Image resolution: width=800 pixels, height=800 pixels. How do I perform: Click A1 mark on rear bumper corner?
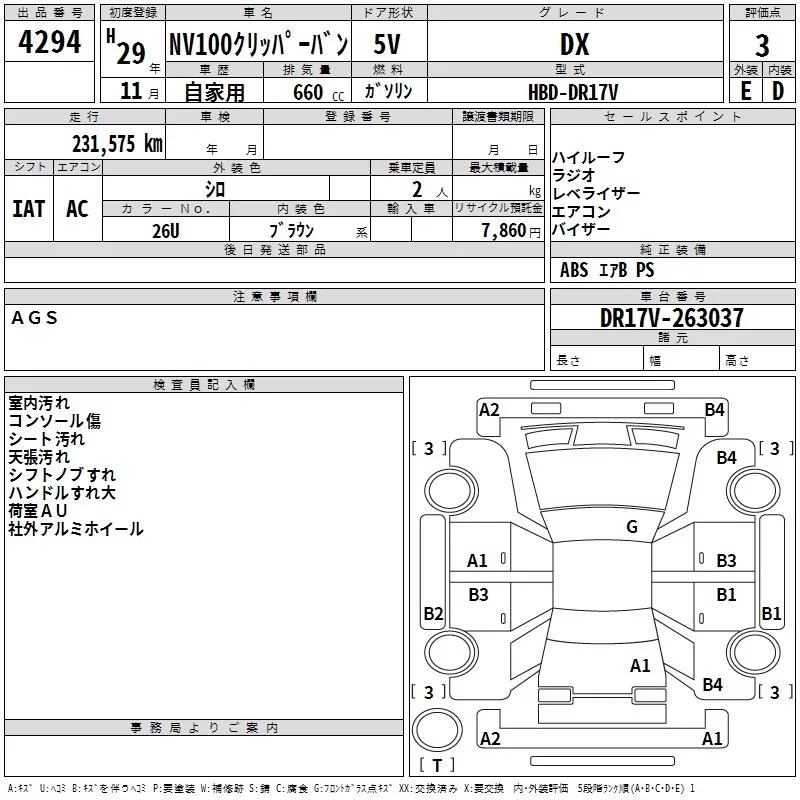[x=712, y=738]
